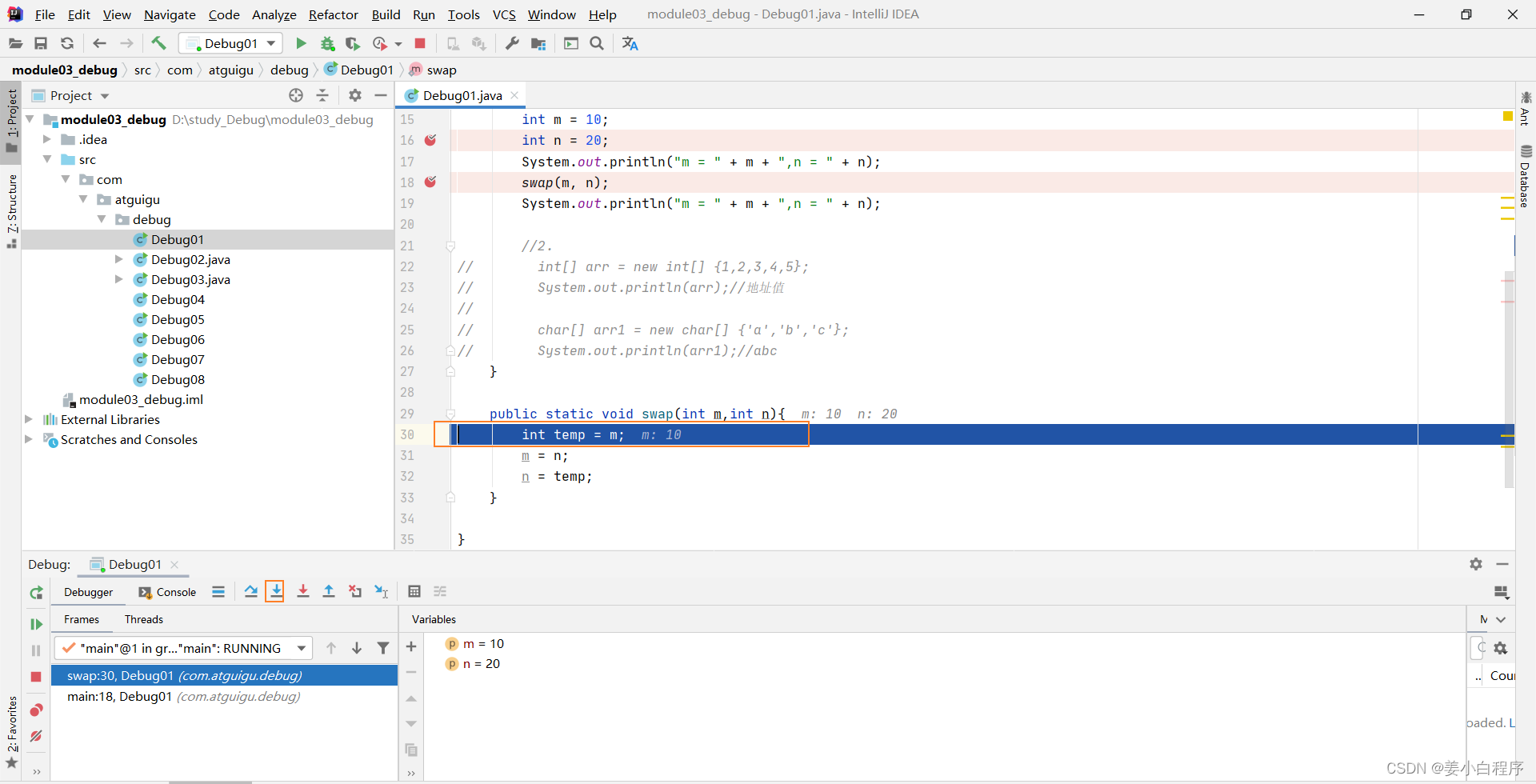Pause program button in debug sidebar

pos(36,650)
